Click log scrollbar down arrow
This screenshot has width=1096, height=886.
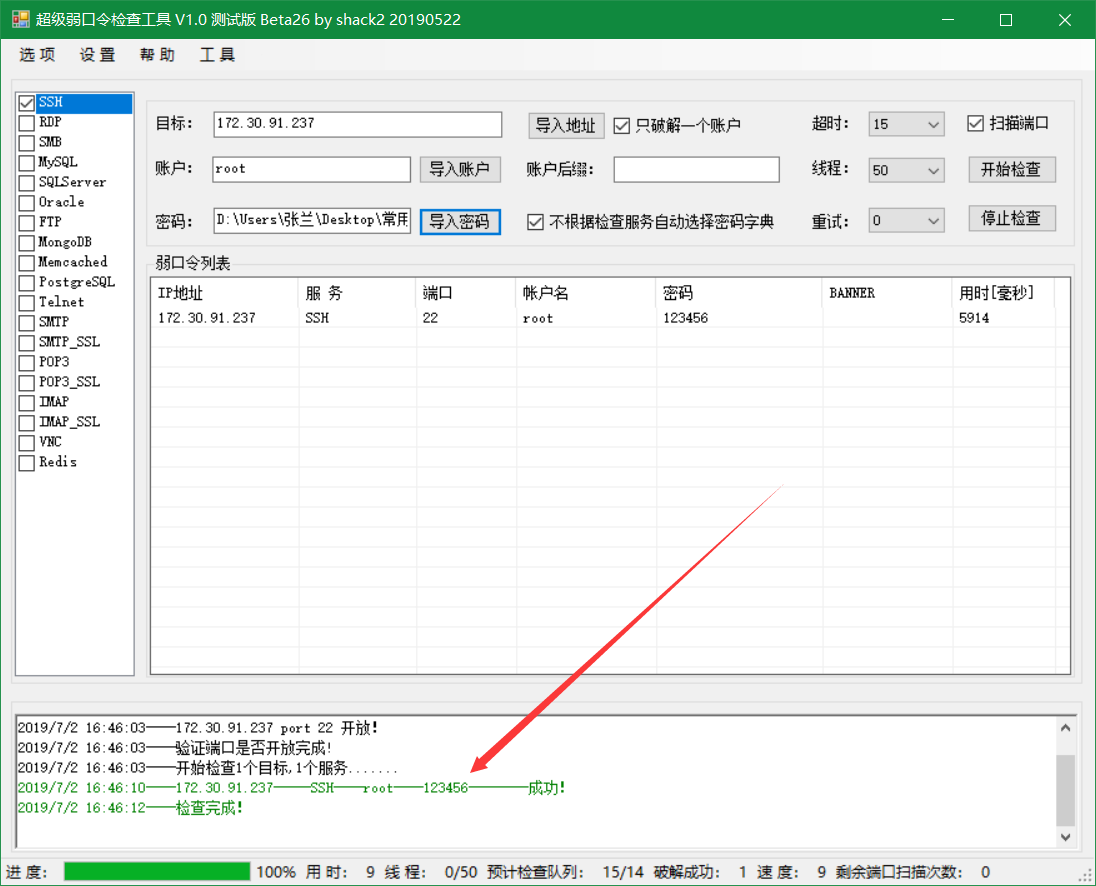pyautogui.click(x=1065, y=836)
